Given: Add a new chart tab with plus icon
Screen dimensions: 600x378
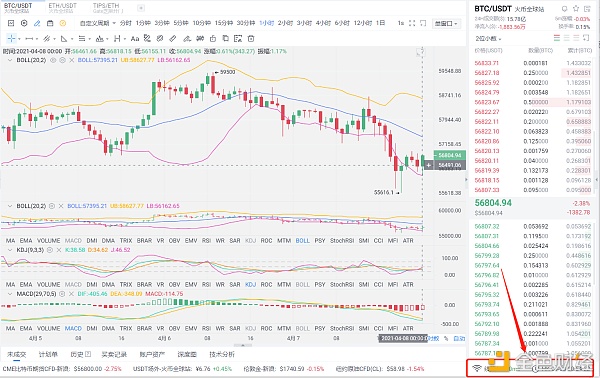Looking at the screenshot, I should click(141, 8).
